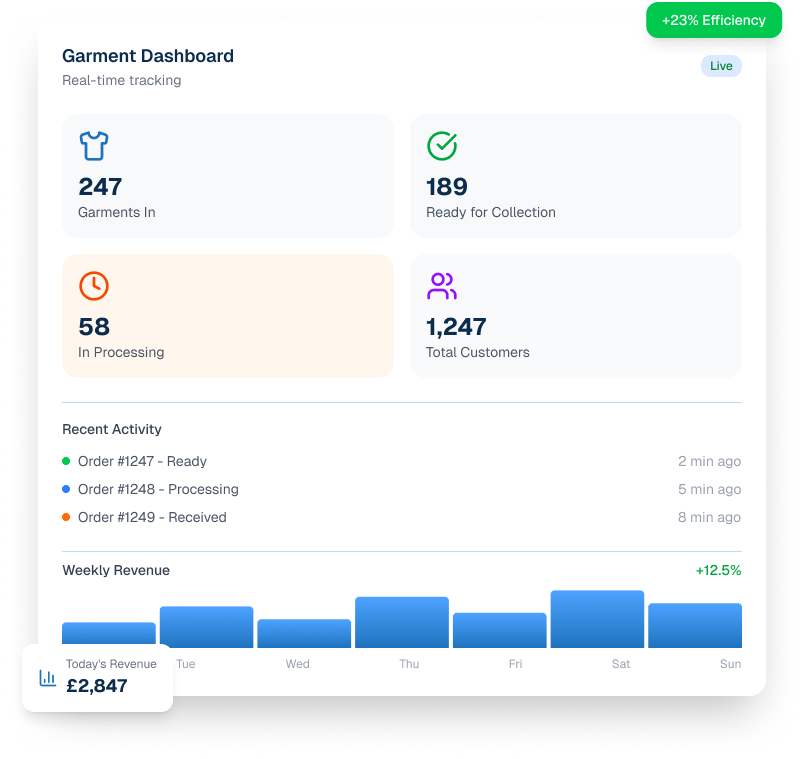Click the t-shirt Garments In icon
Screen dimensions: 804x759
pos(94,146)
